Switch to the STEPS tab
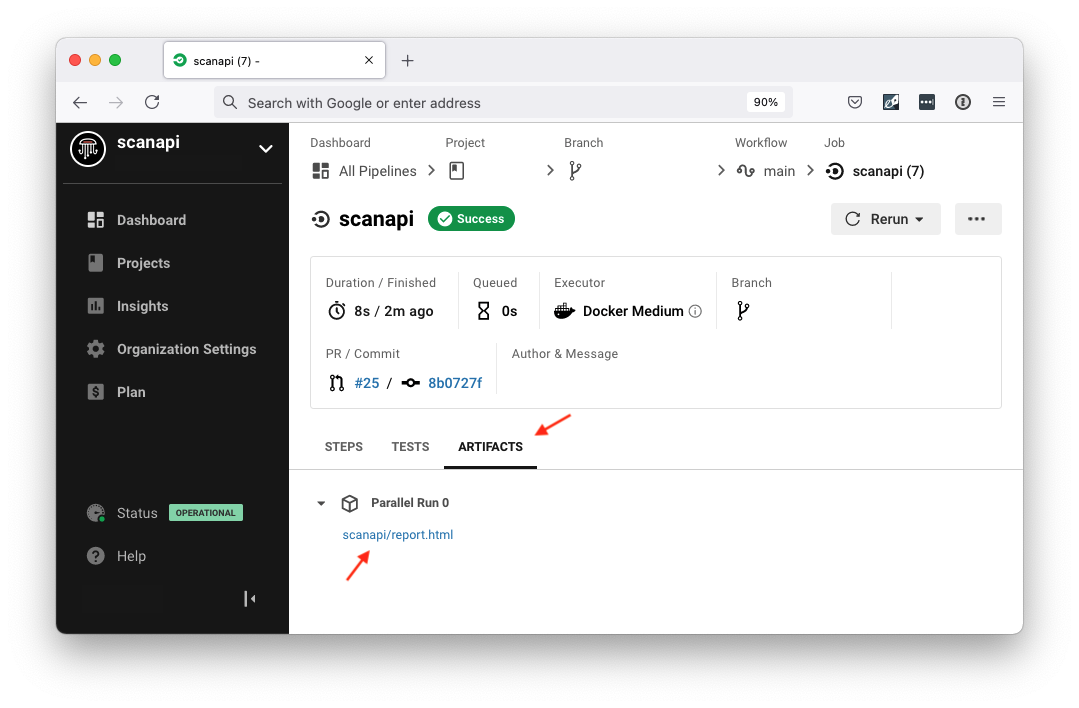This screenshot has height=708, width=1079. 343,446
